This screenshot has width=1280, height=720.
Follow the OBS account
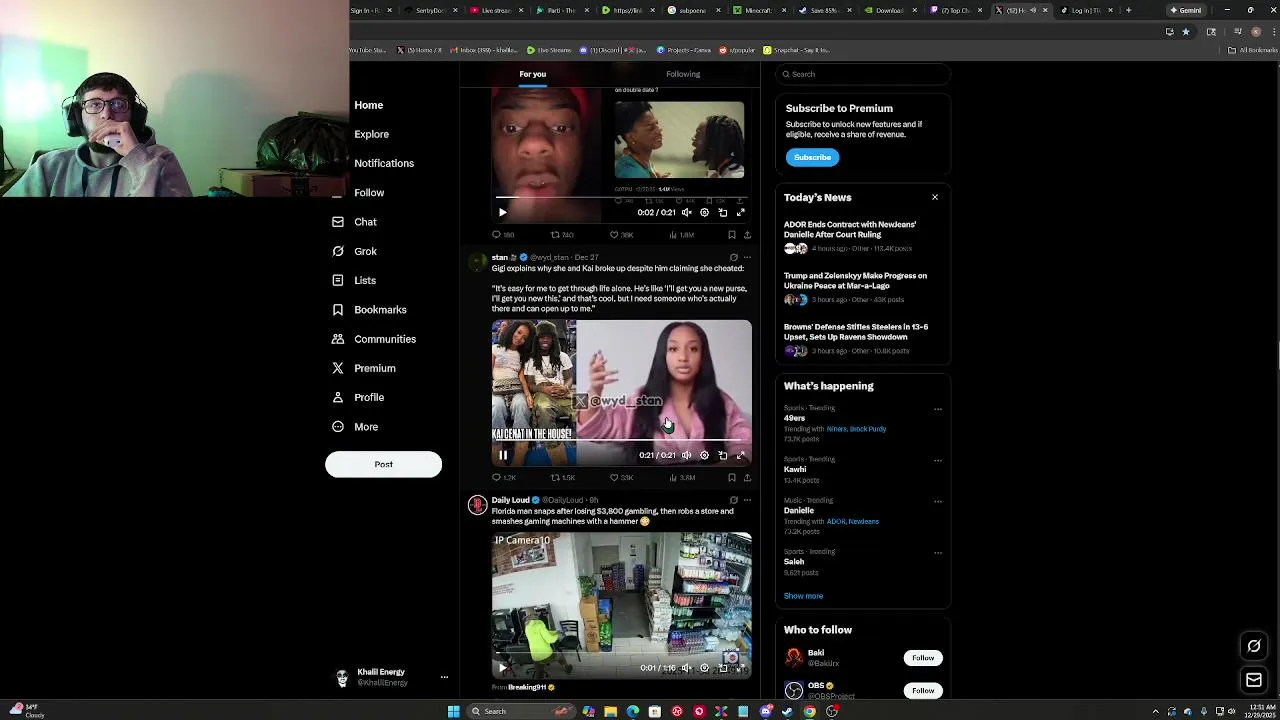923,690
